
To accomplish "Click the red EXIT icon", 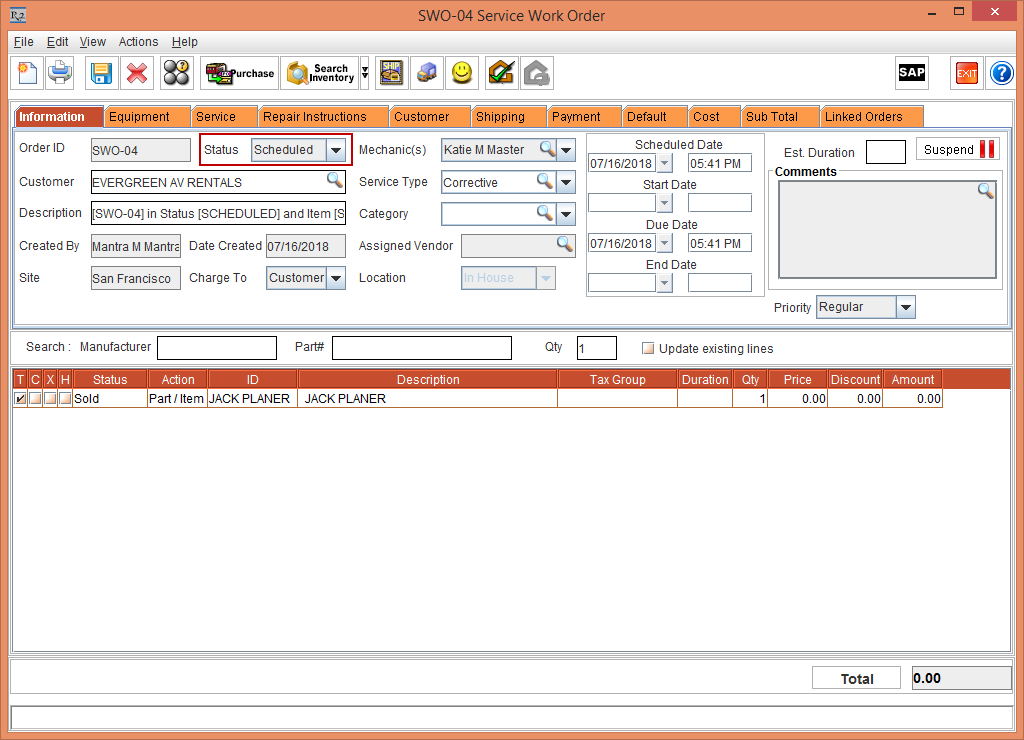I will 964,72.
